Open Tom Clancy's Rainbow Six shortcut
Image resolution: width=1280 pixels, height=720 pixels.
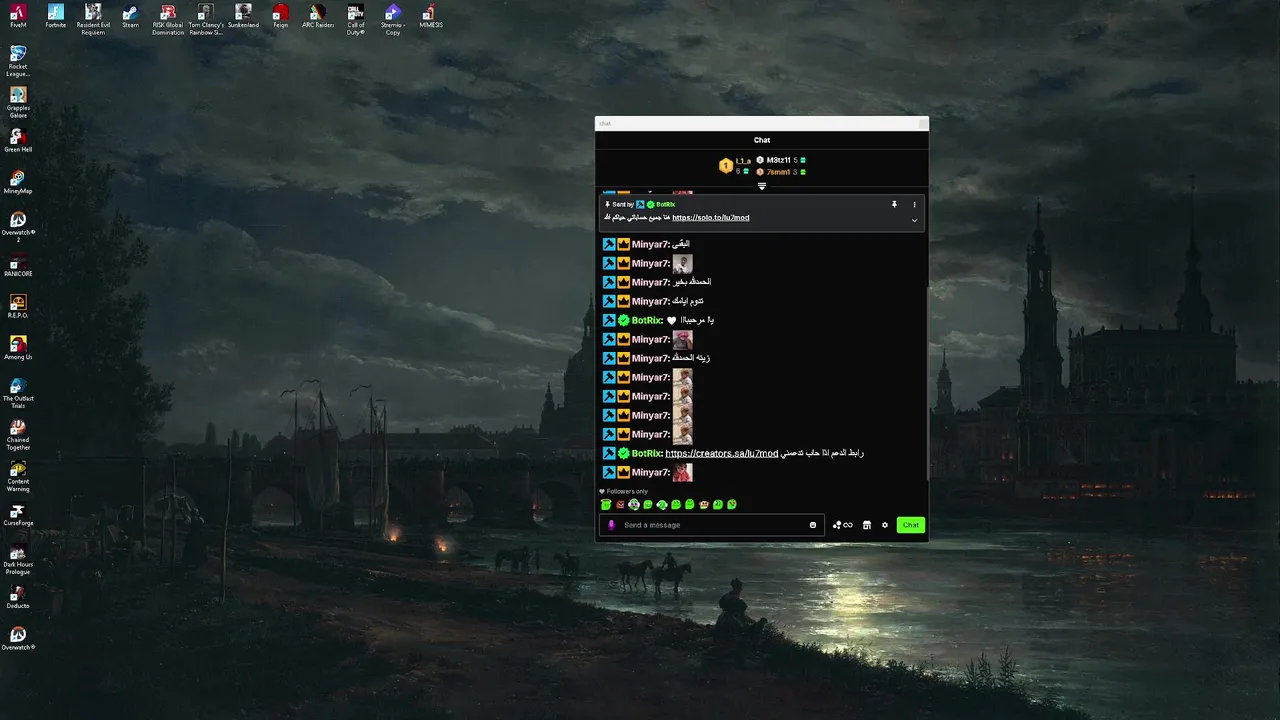[206, 19]
